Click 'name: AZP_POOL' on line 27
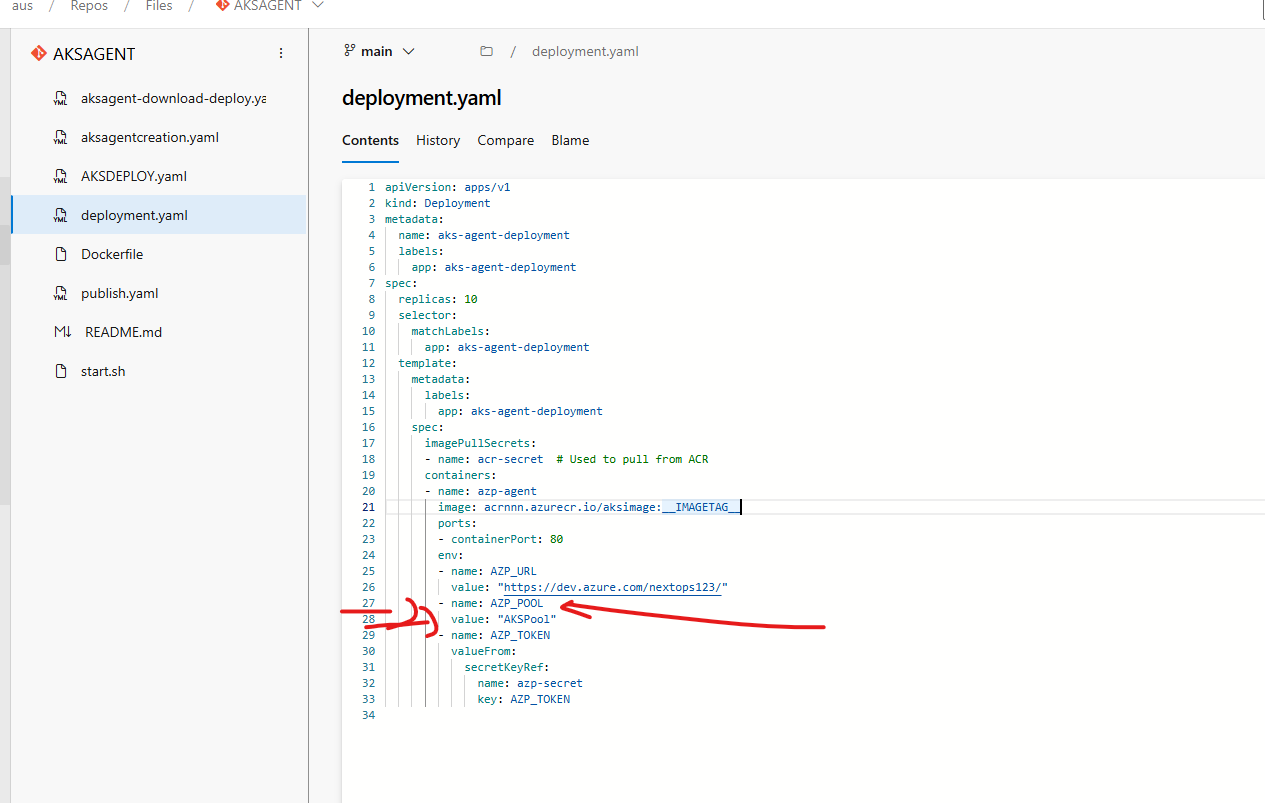 pyautogui.click(x=497, y=603)
